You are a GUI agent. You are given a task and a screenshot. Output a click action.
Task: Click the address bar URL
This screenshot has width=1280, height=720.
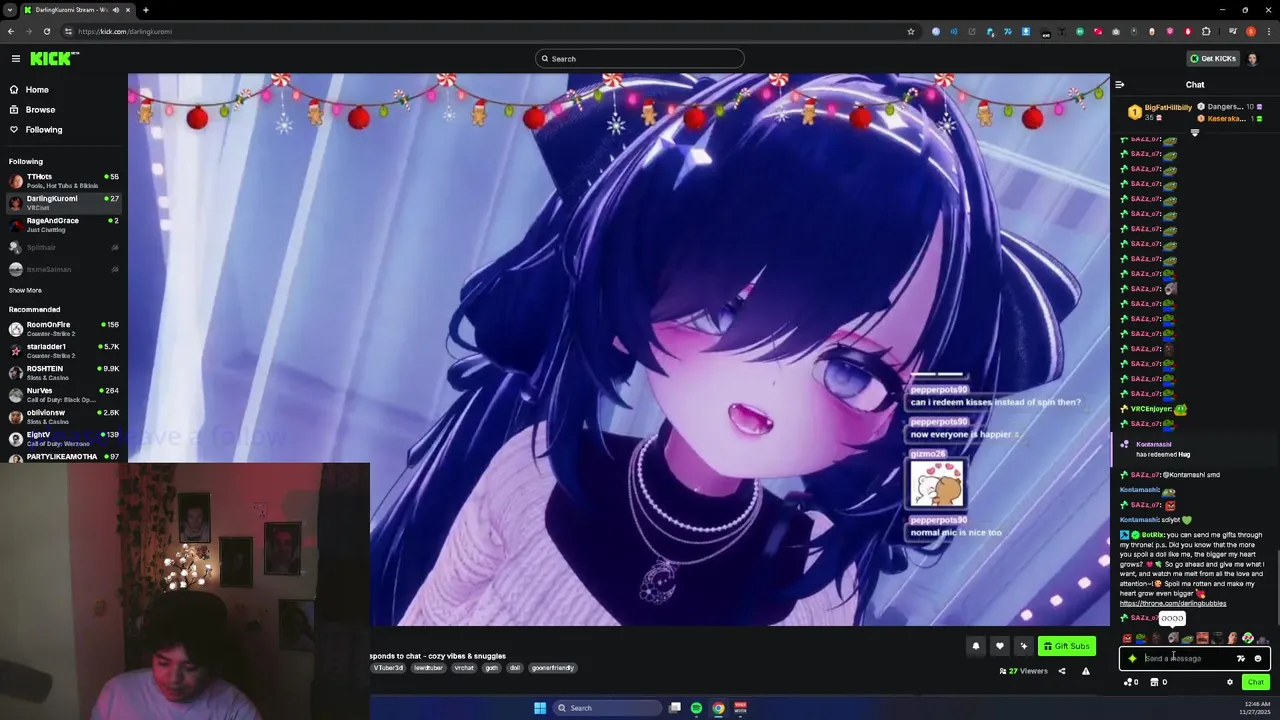click(x=125, y=32)
